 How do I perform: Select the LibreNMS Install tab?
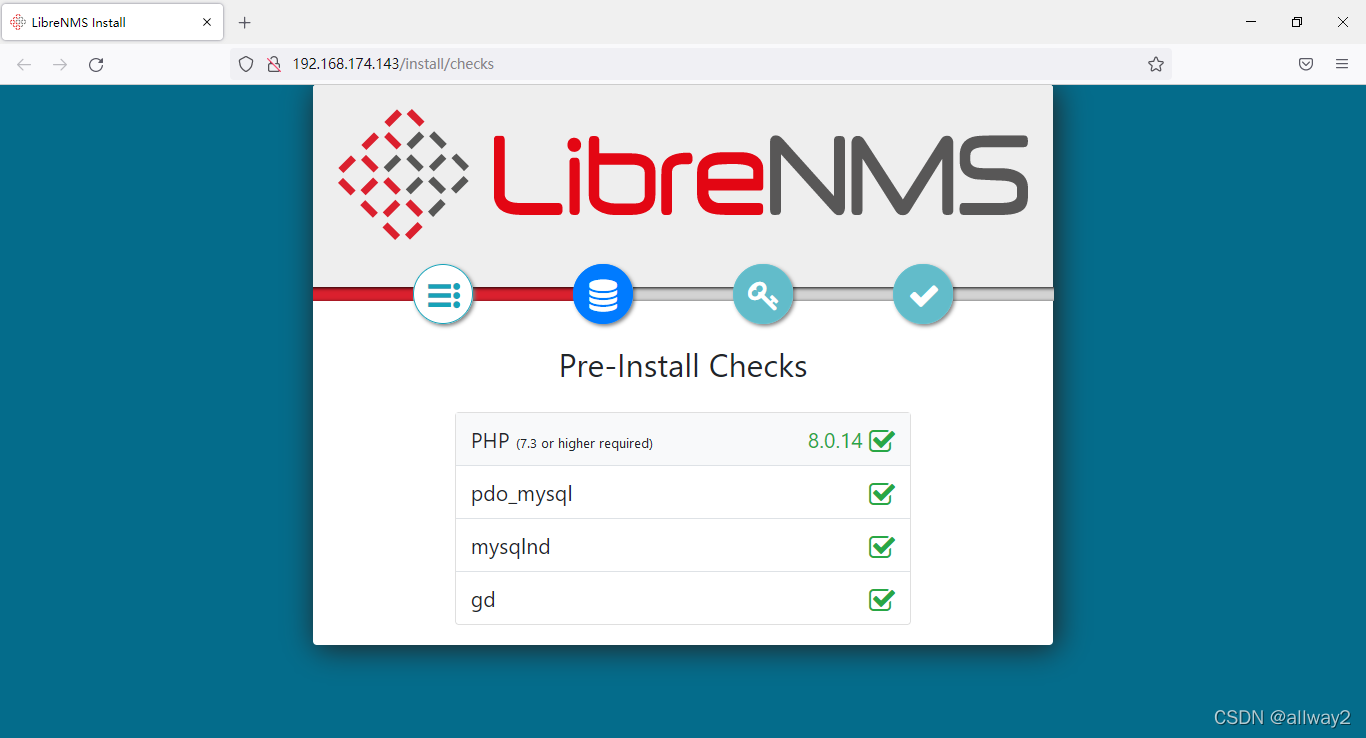pyautogui.click(x=112, y=22)
